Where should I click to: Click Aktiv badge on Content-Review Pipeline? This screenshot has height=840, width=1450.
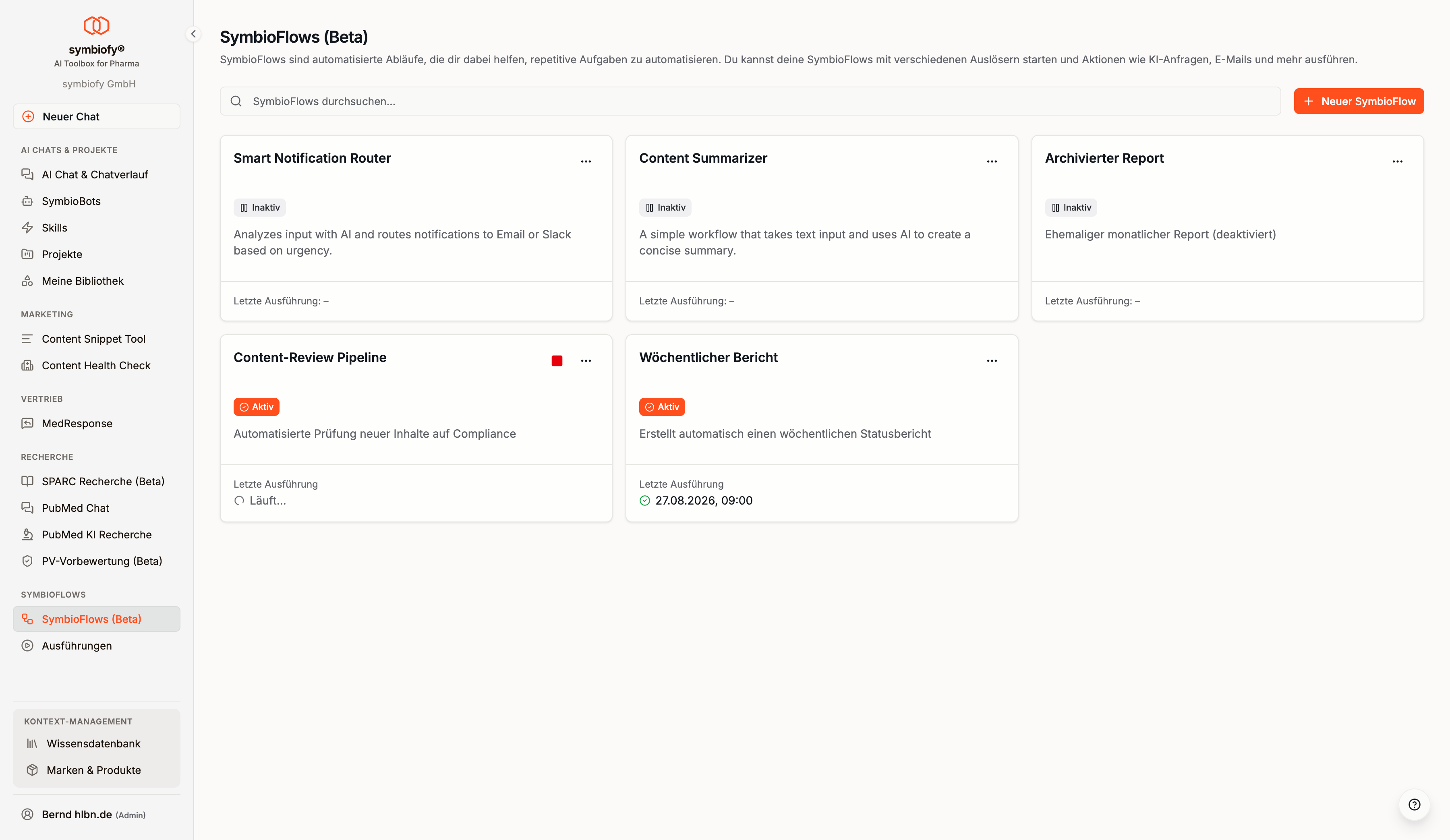click(256, 407)
